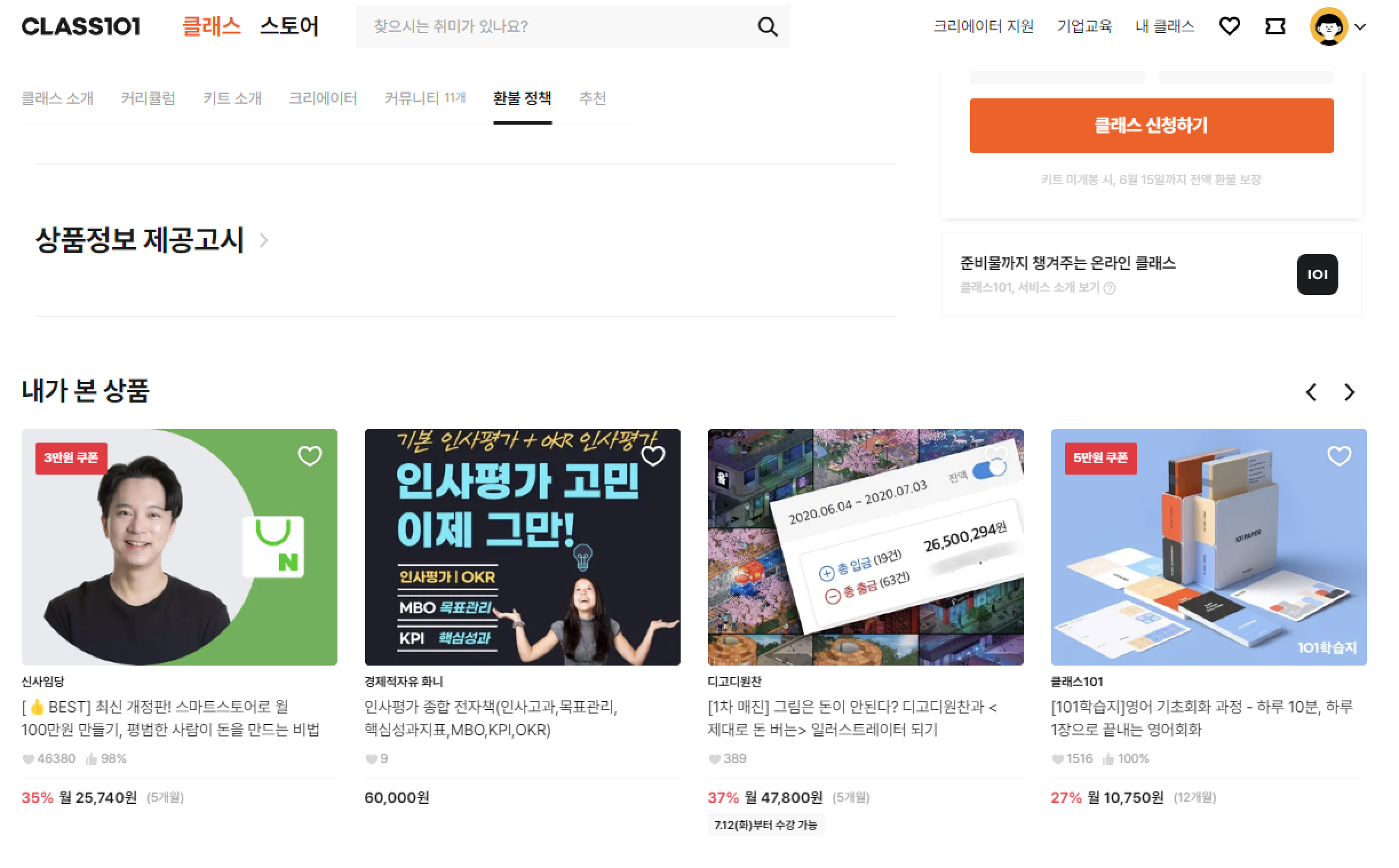
Task: Select the 클래스 top navigation
Action: (x=211, y=26)
